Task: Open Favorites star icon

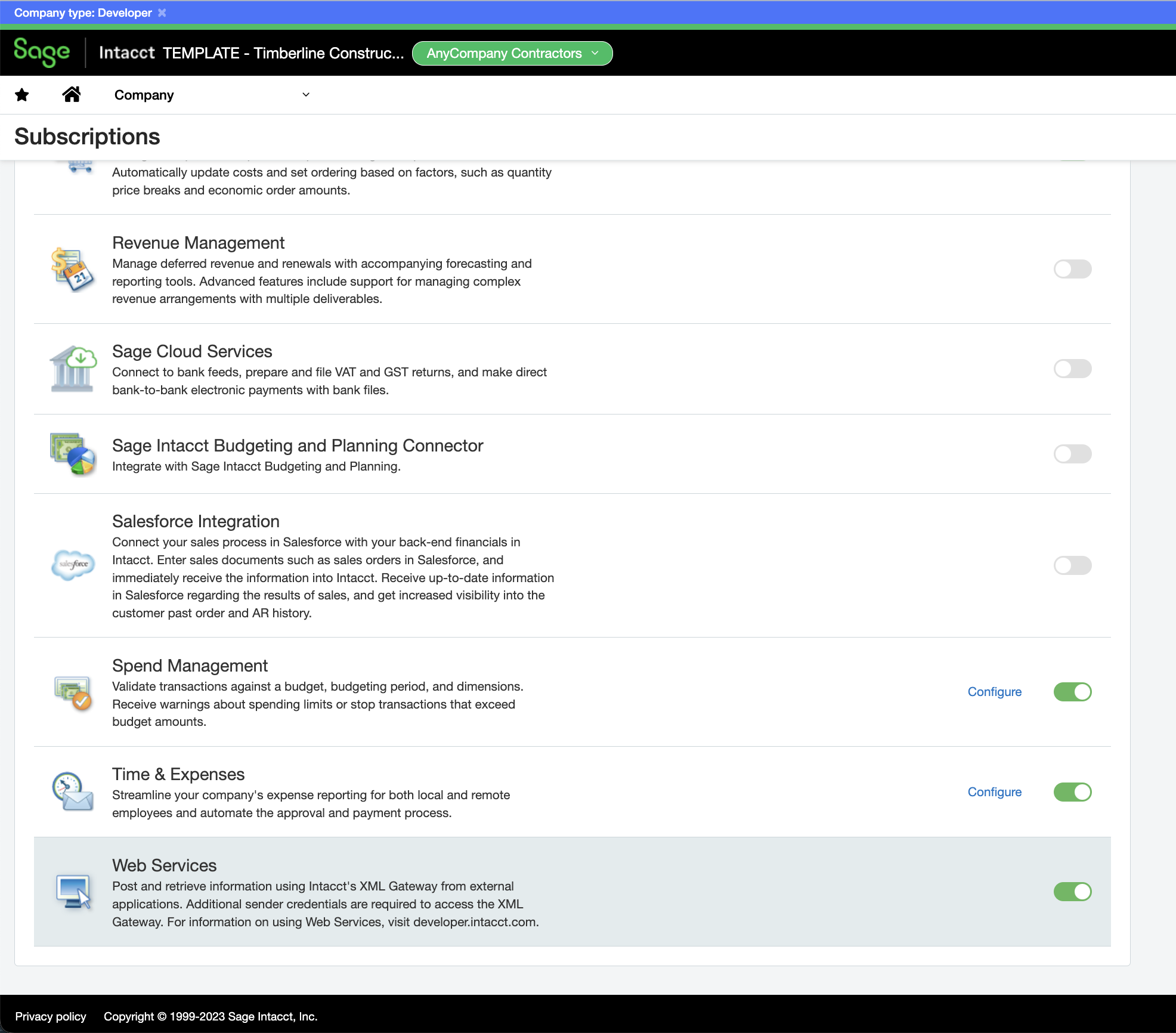Action: pos(22,95)
